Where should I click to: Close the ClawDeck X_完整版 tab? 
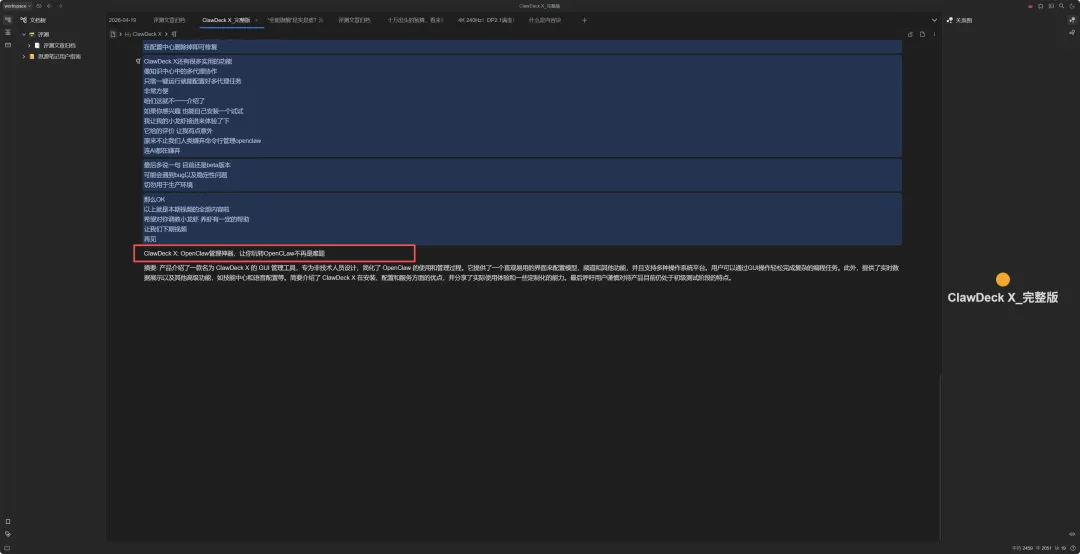pyautogui.click(x=256, y=20)
